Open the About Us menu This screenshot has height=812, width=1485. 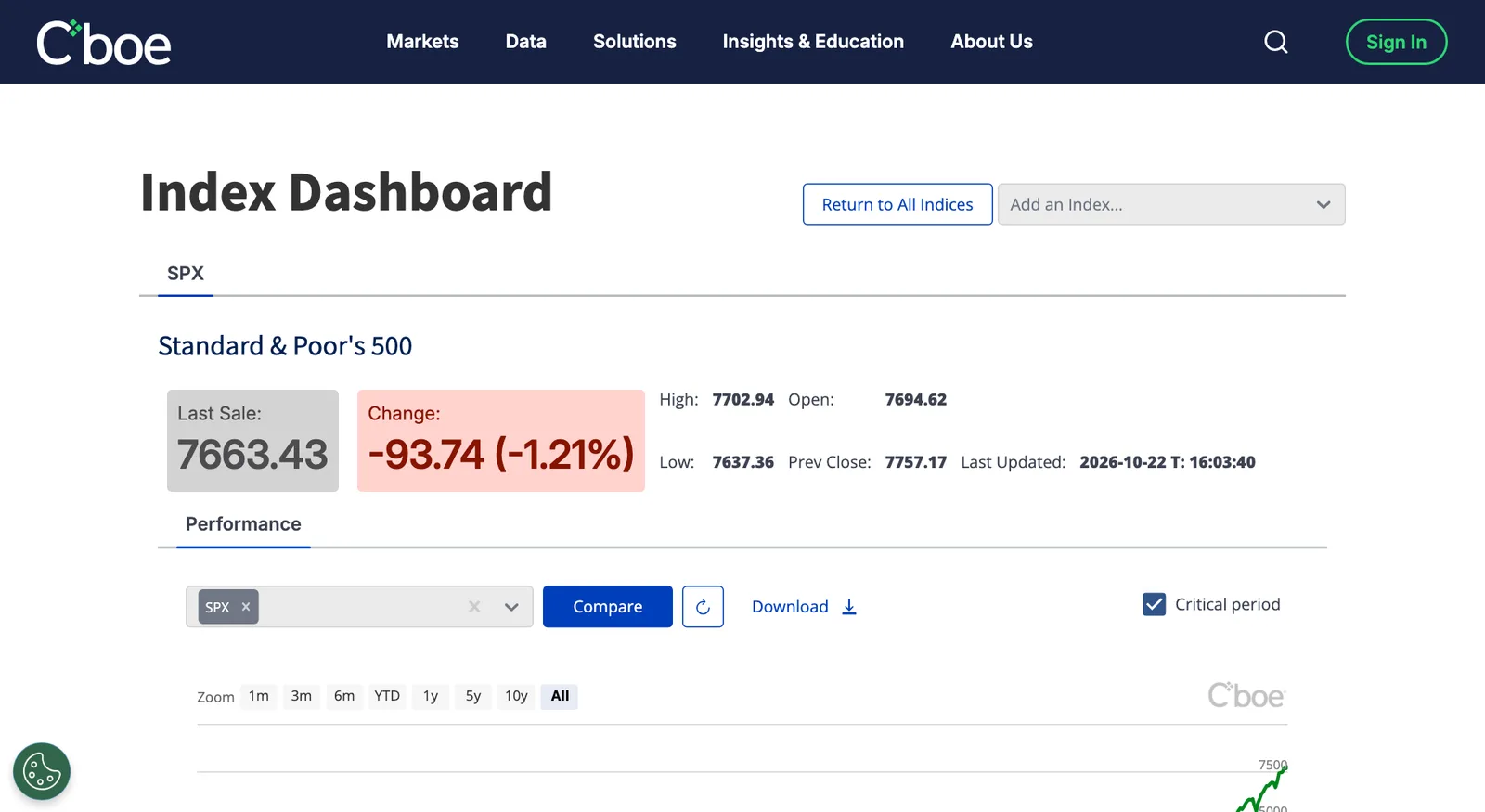click(991, 42)
